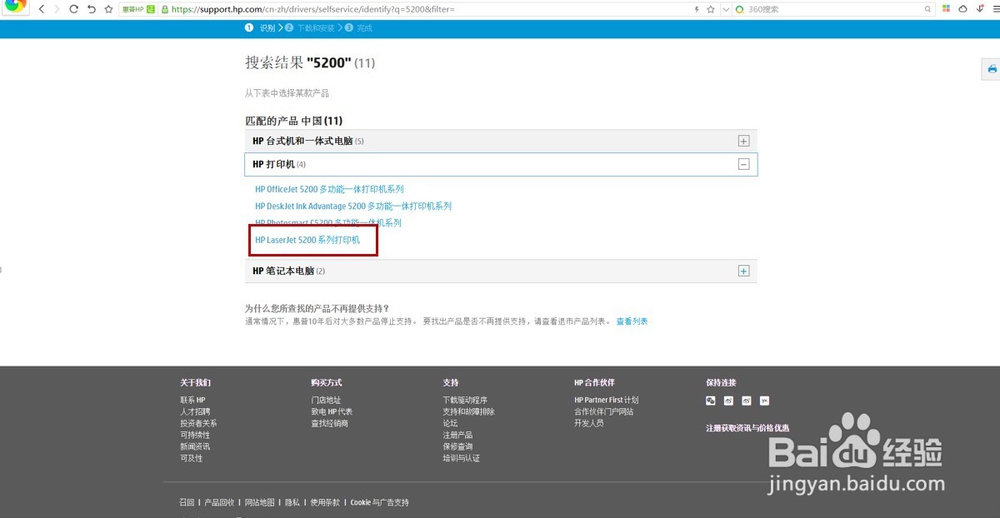Open downloads with the down-arrow icon
The width and height of the screenshot is (1000, 518).
980,9
